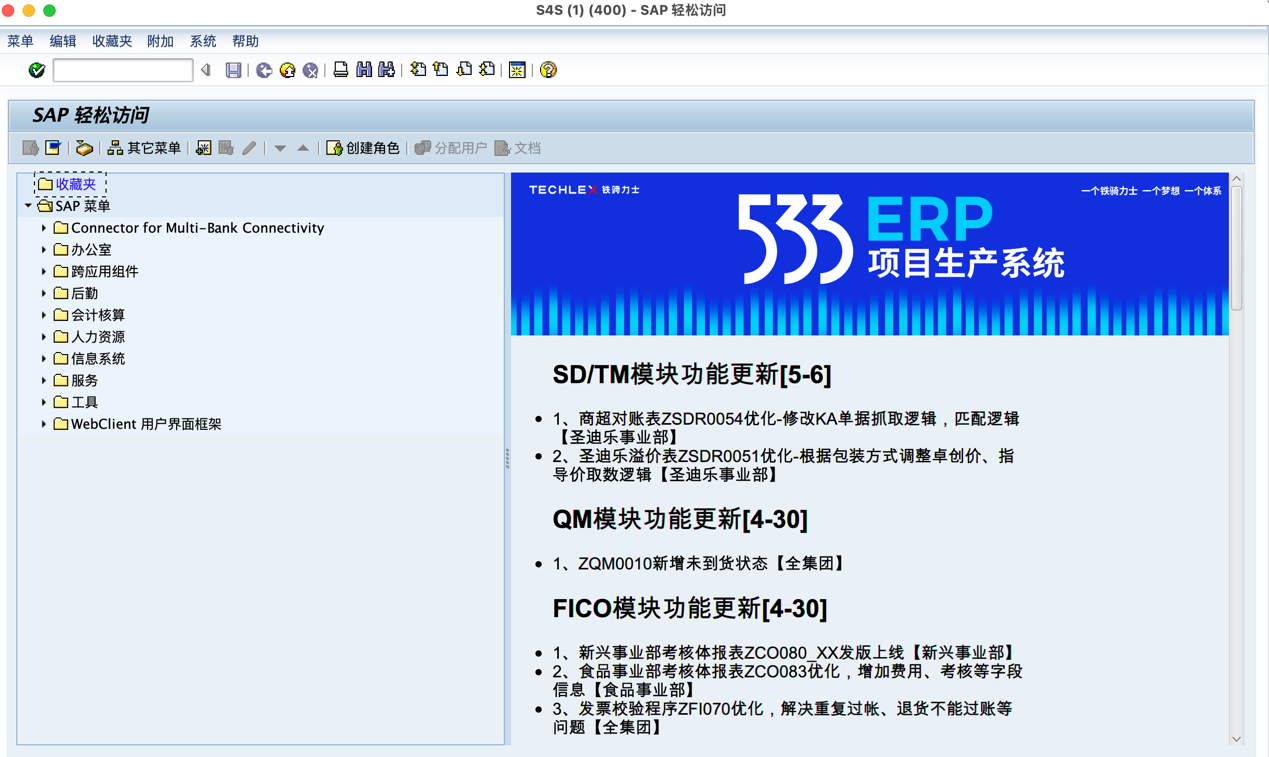
Task: Click the Change Favorites pencil icon
Action: 249,148
